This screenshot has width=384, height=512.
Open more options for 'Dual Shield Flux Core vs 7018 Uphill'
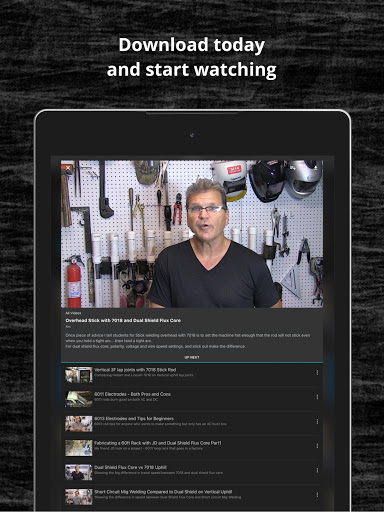click(x=317, y=470)
